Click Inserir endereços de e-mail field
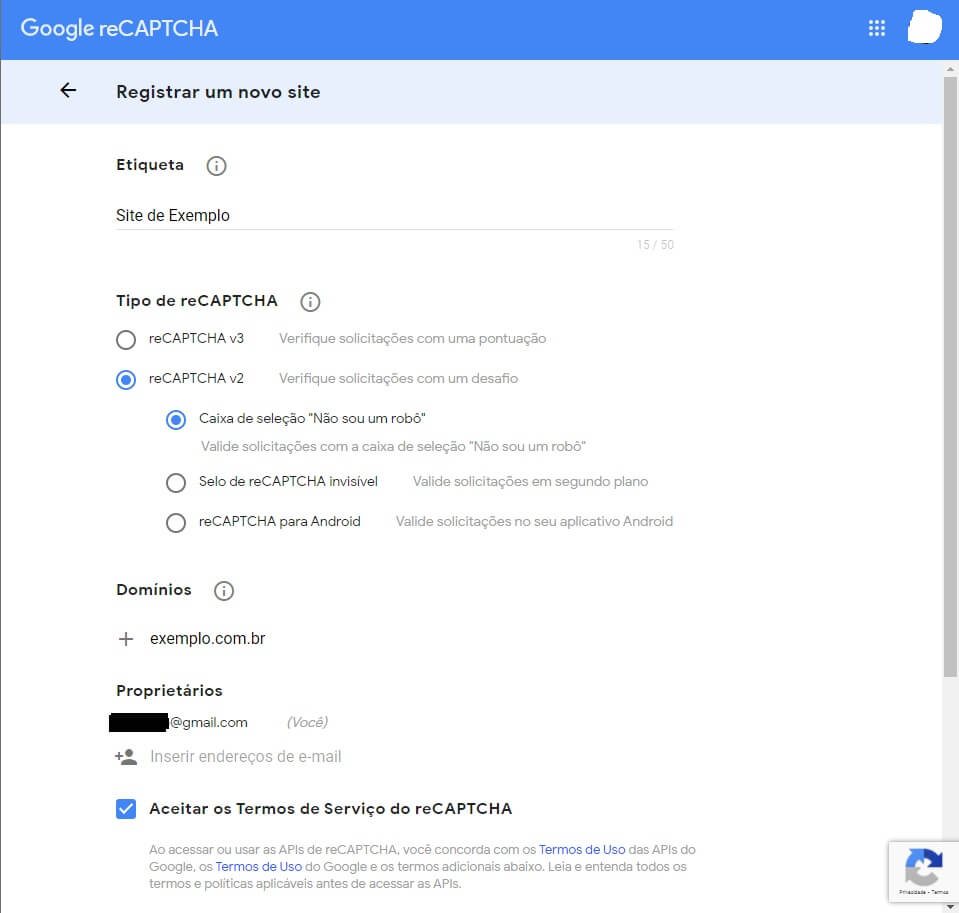The image size is (959, 913). 246,756
